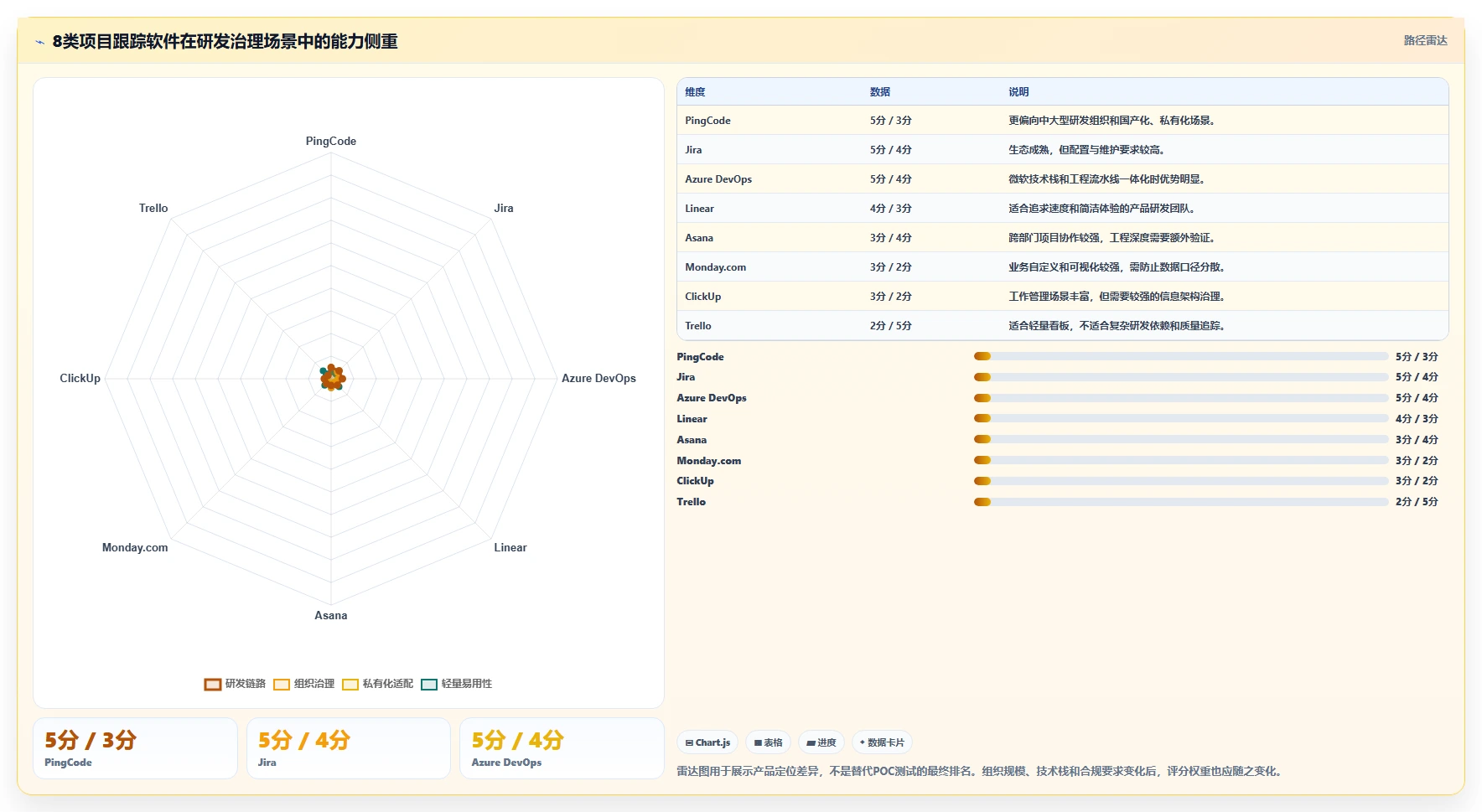This screenshot has width=1482, height=812.
Task: Toggle the 研发链路 legend swatch
Action: coord(213,685)
